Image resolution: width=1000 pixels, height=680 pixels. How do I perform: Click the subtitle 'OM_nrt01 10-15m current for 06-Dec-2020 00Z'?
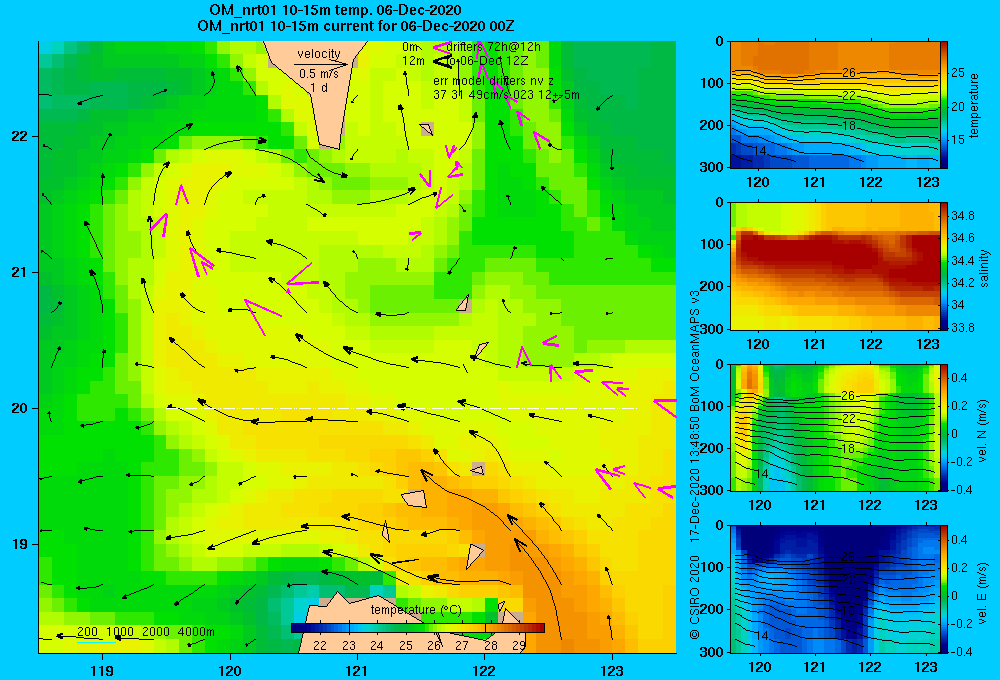pos(356,26)
